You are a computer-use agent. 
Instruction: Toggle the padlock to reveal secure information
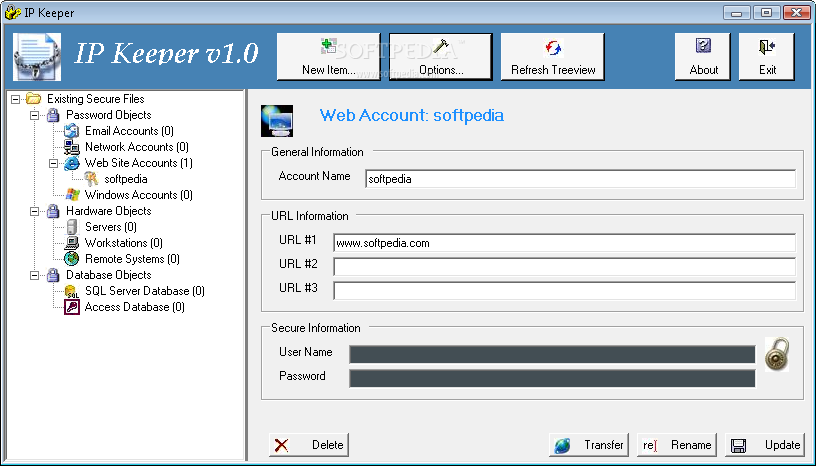777,354
